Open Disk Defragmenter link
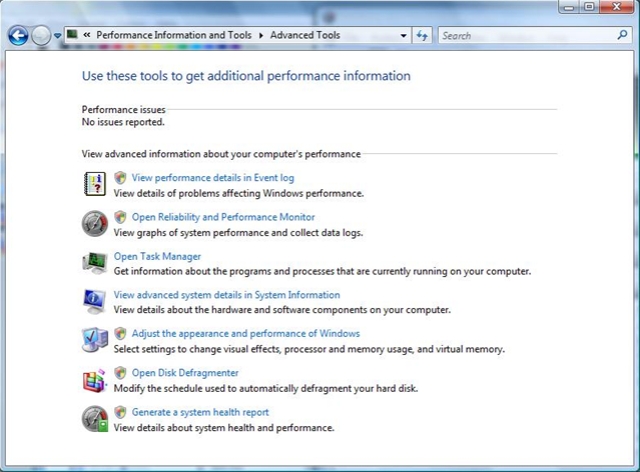 pos(185,373)
